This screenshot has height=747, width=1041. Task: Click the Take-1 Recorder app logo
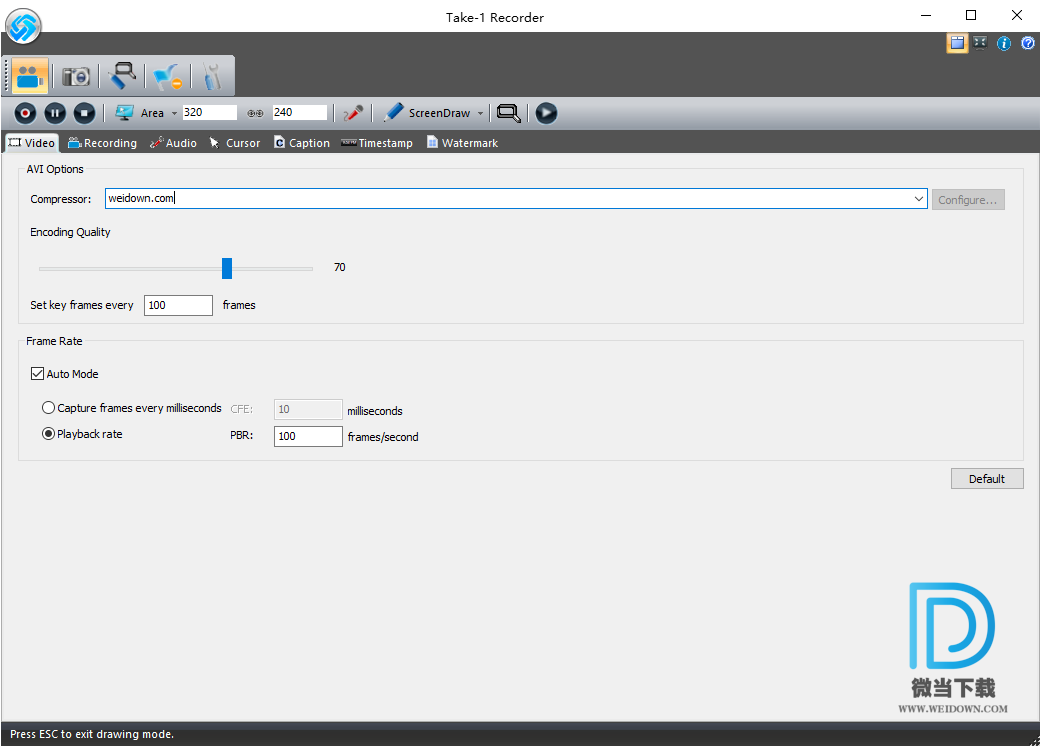(x=23, y=27)
